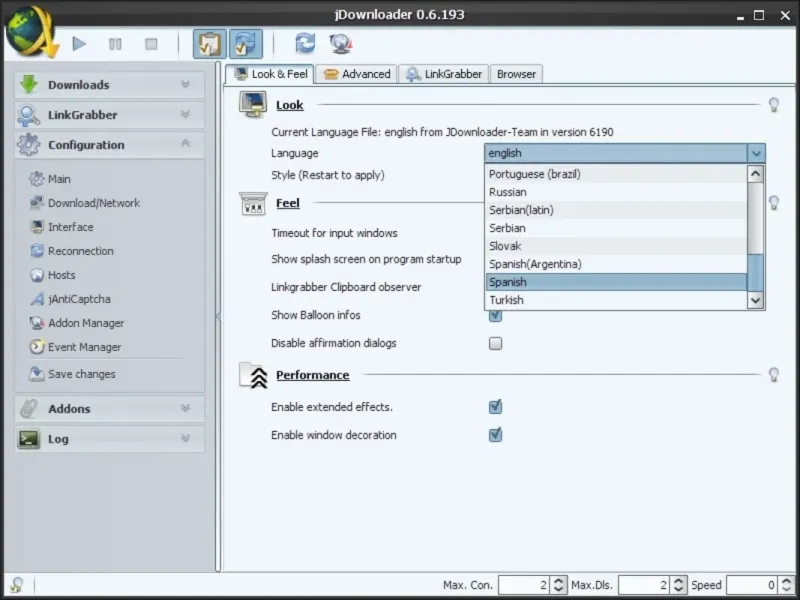
Task: Select the highlighted Spanish language entry
Action: point(616,282)
